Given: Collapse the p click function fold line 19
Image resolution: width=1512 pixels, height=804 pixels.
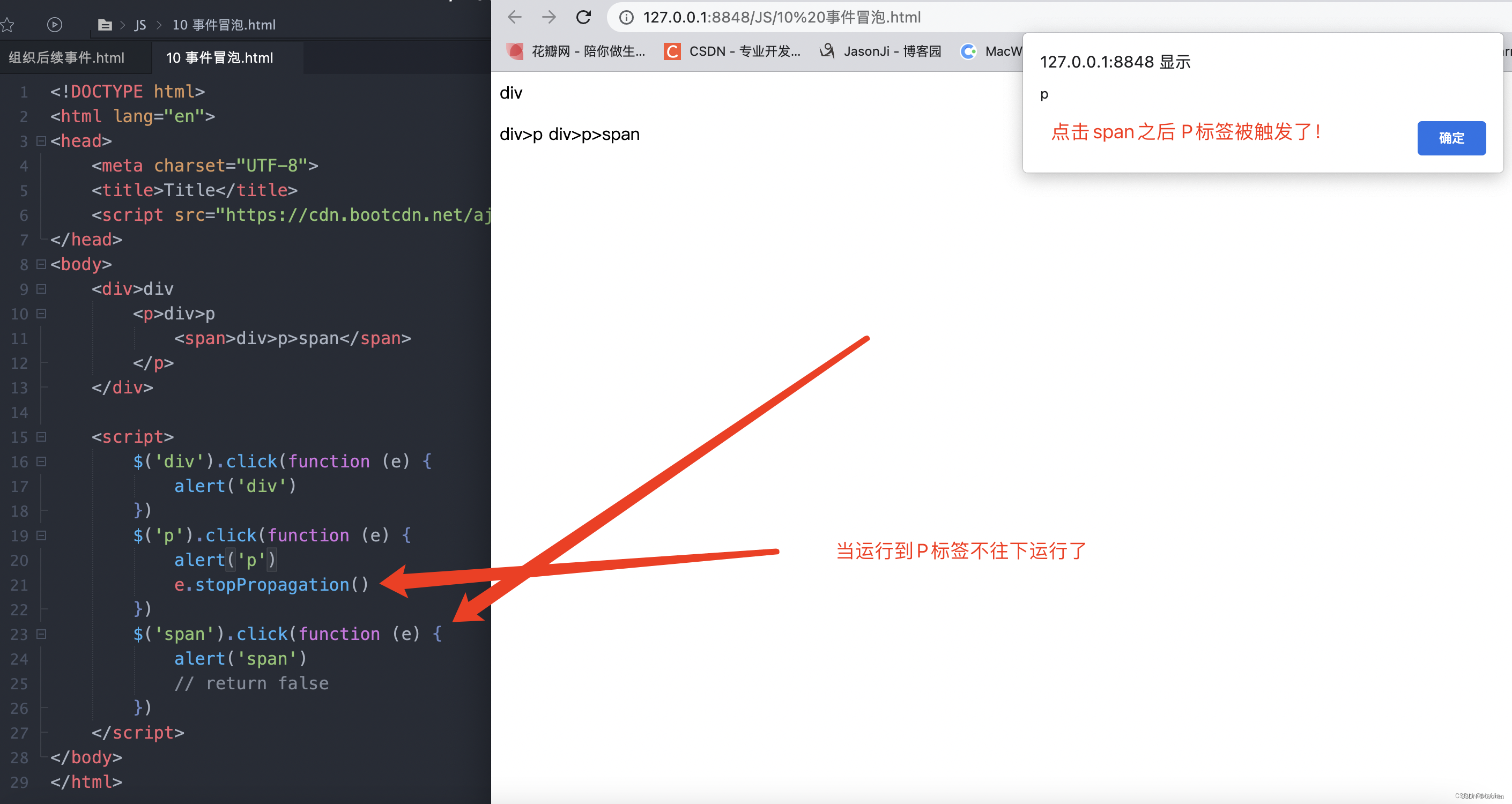Looking at the screenshot, I should [41, 535].
